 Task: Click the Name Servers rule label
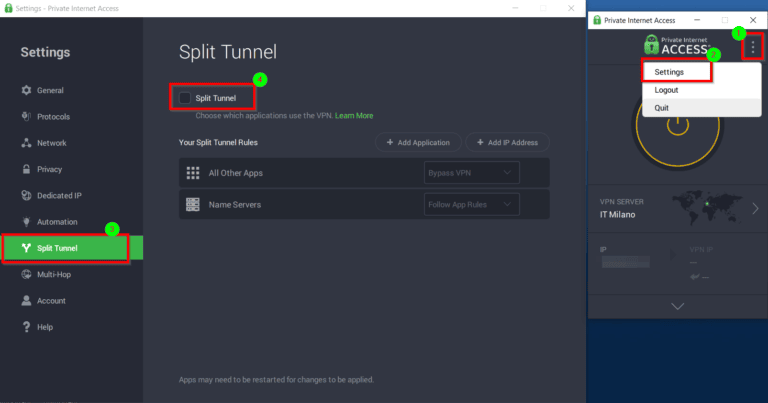pyautogui.click(x=235, y=205)
